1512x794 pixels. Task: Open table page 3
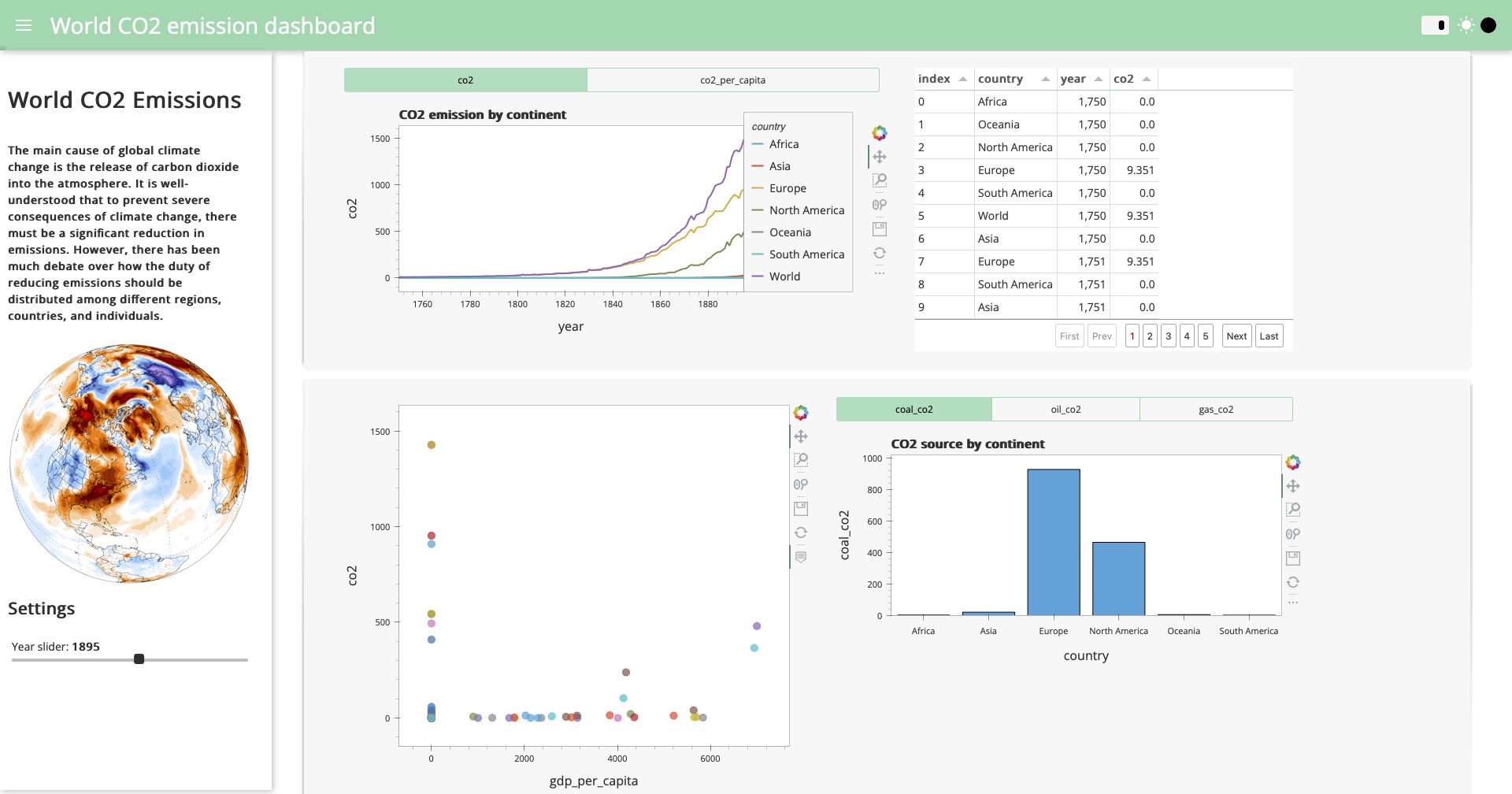(x=1168, y=336)
